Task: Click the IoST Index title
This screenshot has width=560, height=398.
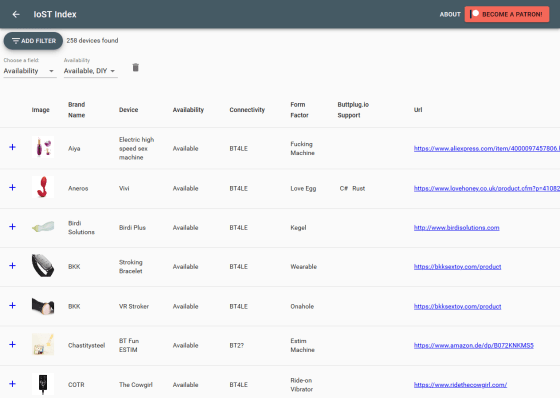Action: point(55,14)
